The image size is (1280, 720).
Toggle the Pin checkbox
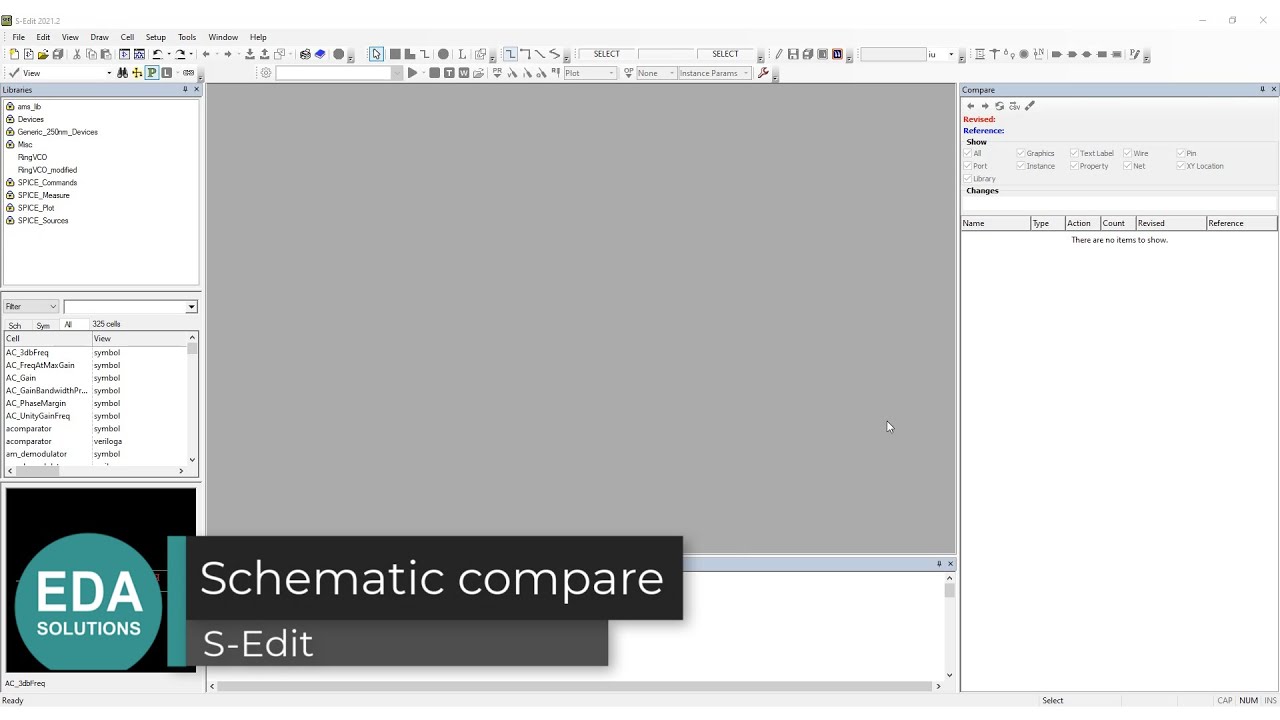tap(1180, 153)
